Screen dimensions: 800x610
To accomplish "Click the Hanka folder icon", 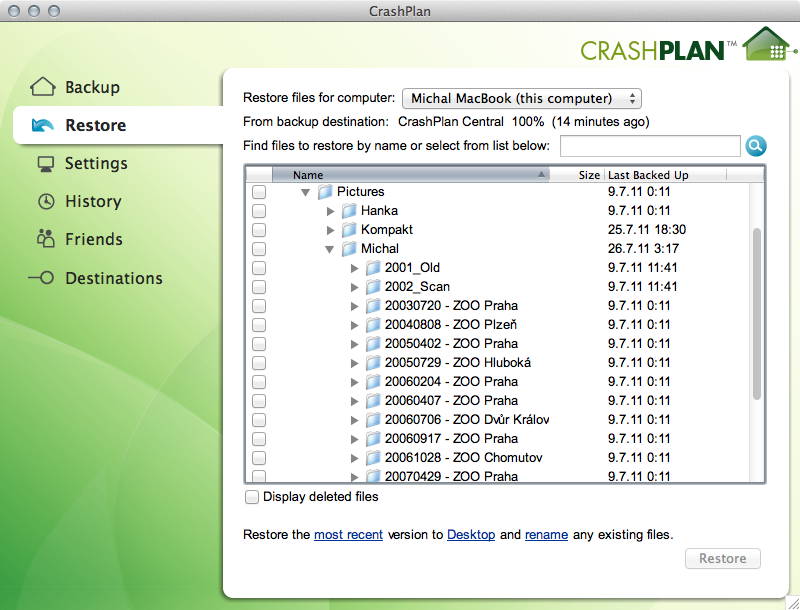I will tap(349, 211).
